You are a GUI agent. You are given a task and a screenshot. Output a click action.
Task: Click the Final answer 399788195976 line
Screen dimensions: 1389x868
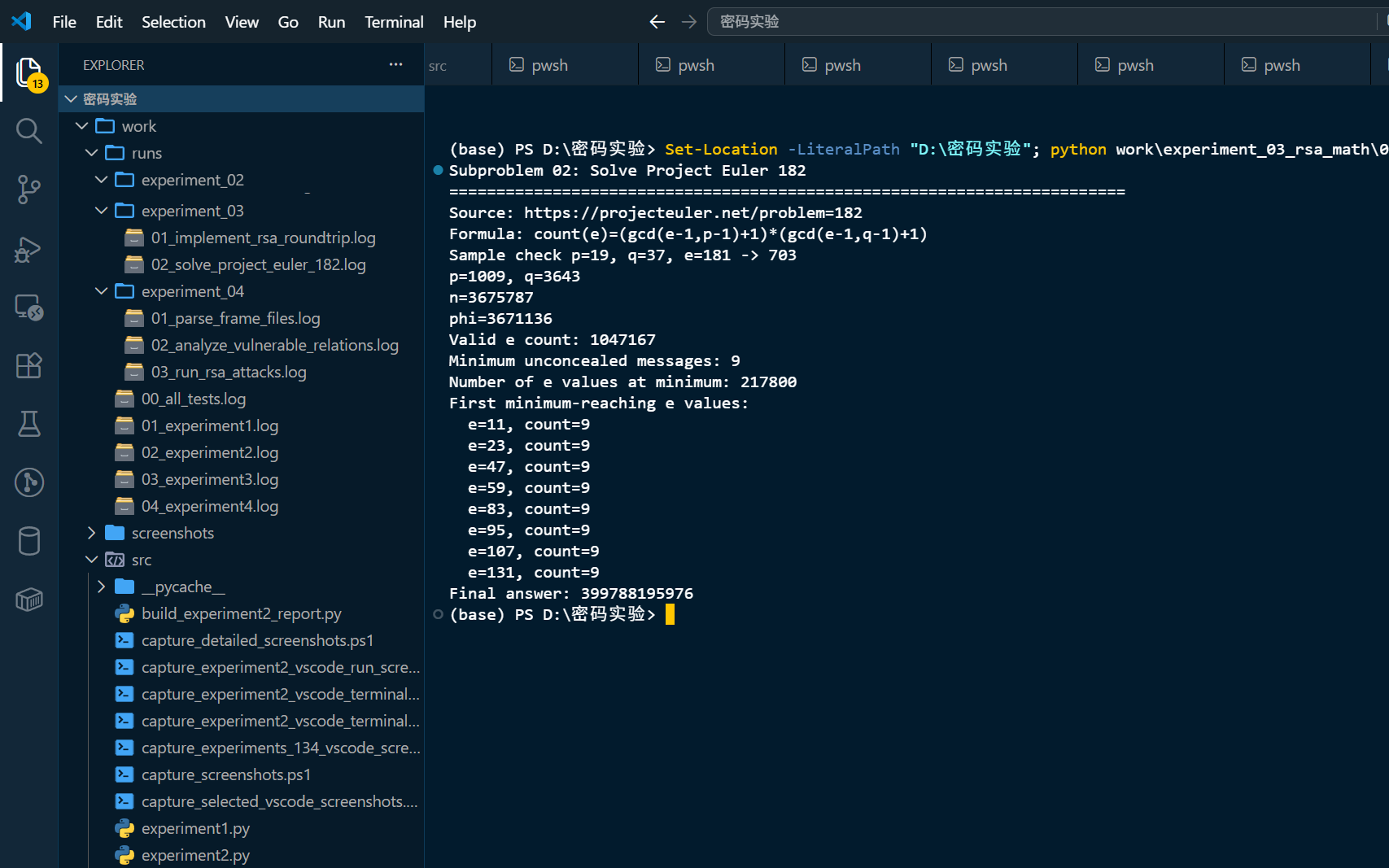pos(571,593)
